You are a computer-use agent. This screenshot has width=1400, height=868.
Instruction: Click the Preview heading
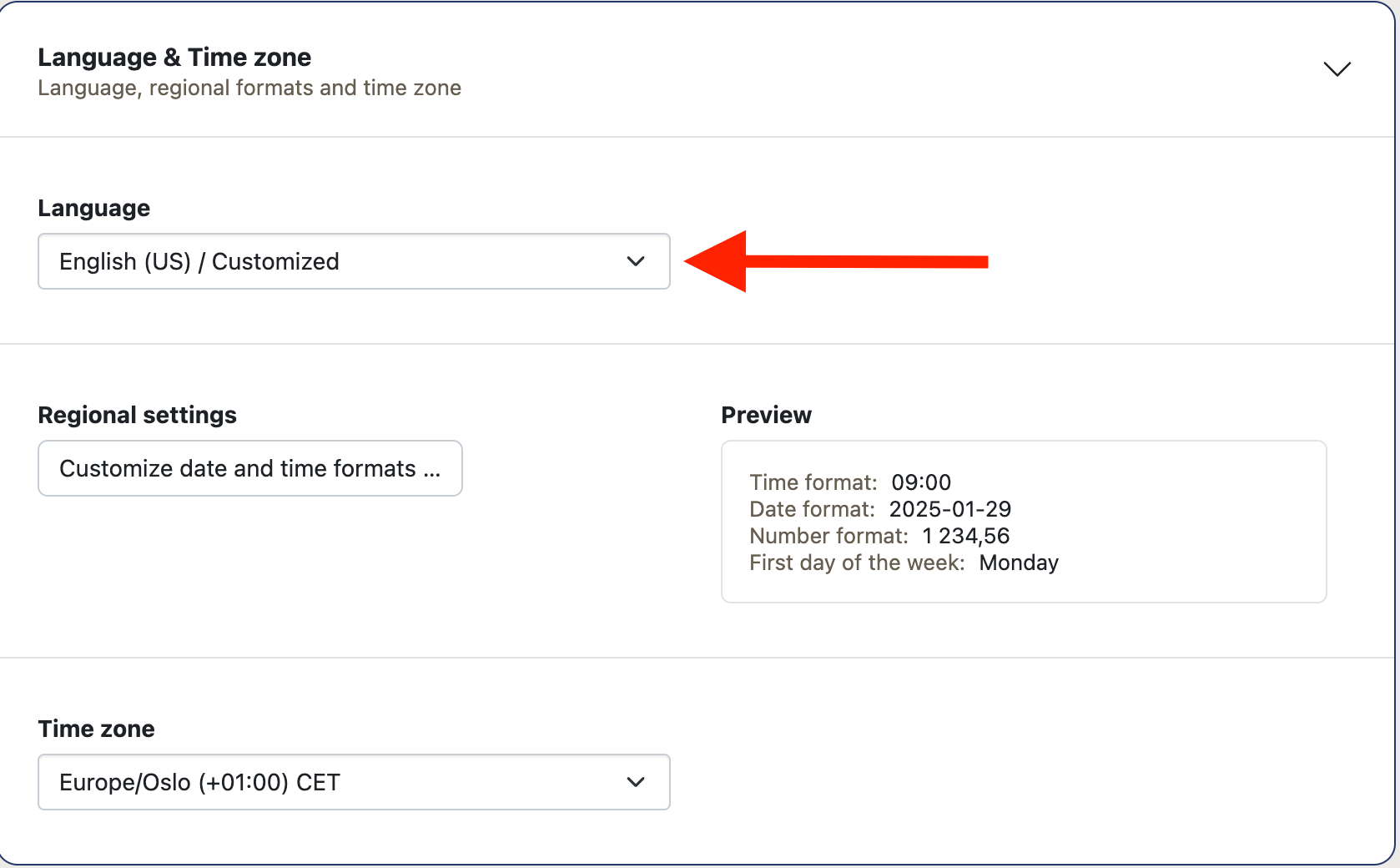(x=766, y=416)
